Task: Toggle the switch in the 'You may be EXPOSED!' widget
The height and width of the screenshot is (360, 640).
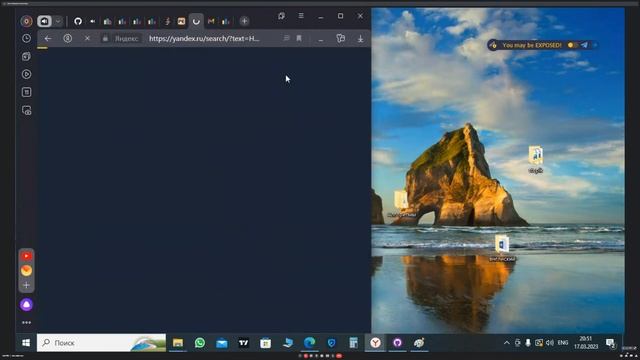Action: tap(573, 45)
